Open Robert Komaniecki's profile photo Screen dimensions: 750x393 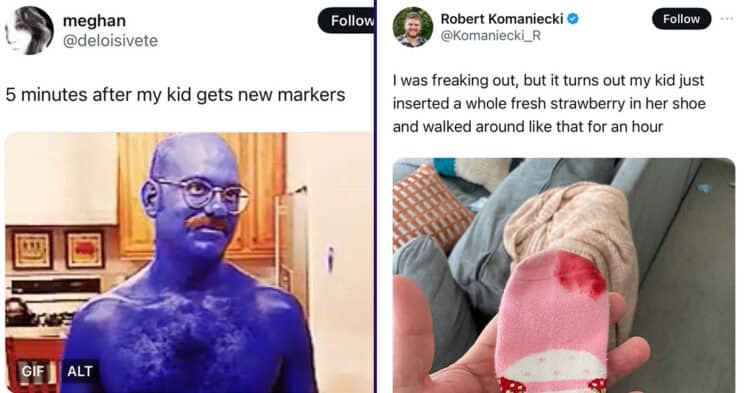pos(413,27)
